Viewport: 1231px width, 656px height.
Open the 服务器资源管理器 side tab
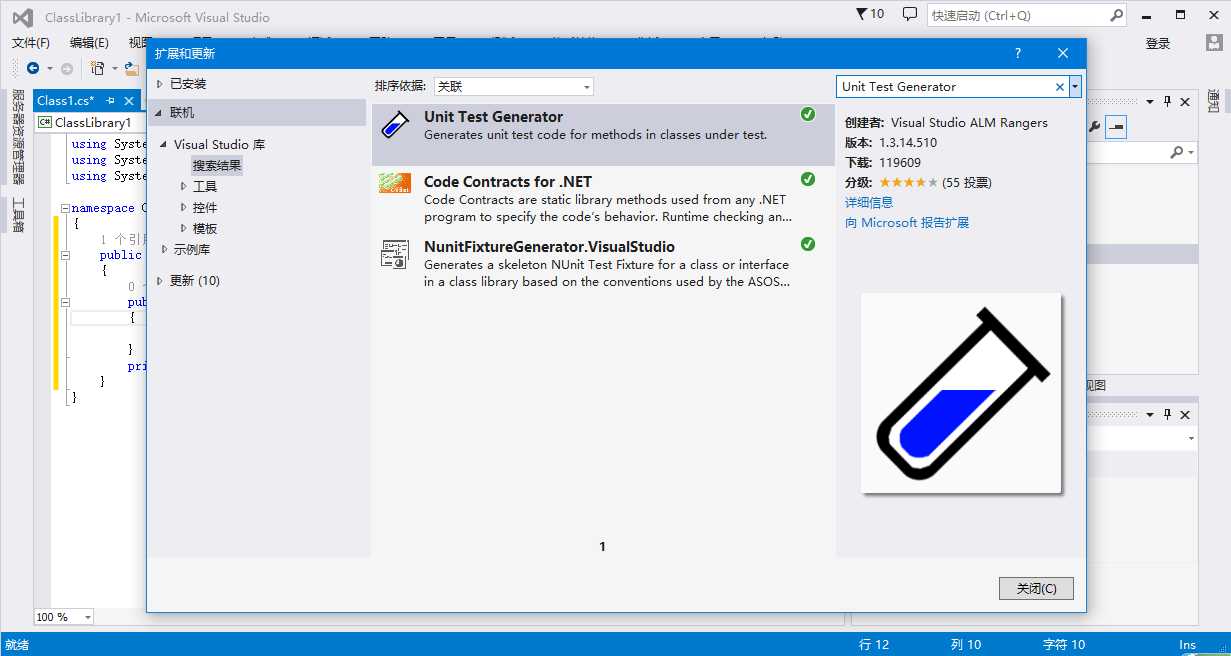tap(18, 137)
